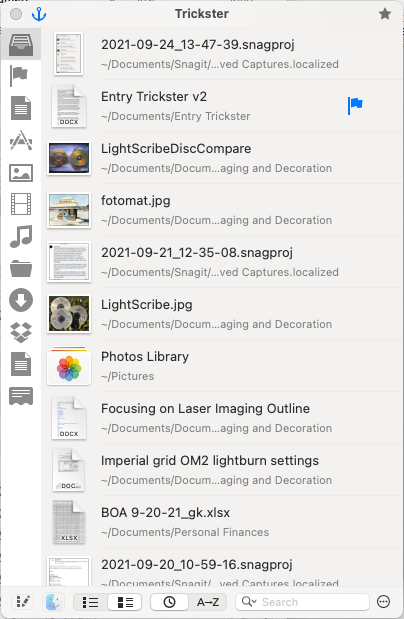Open the more options ellipsis menu
Screen dimensions: 404x619
[383, 602]
